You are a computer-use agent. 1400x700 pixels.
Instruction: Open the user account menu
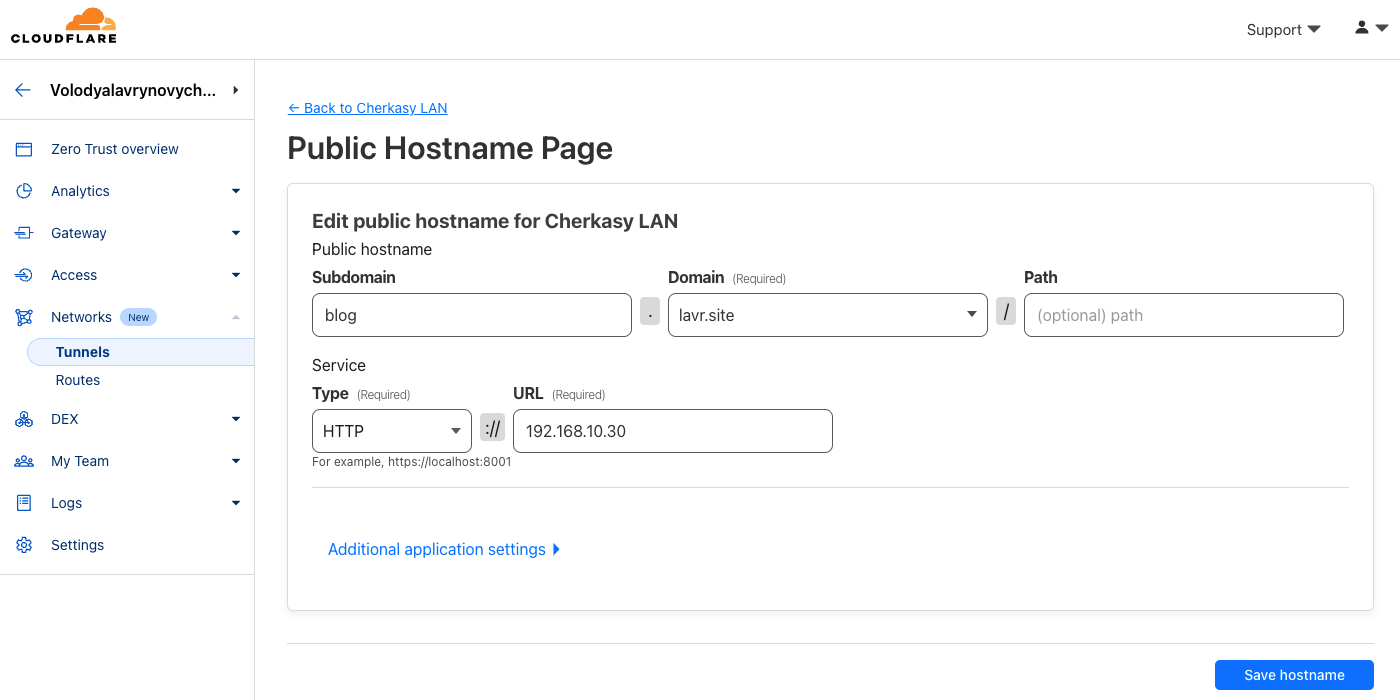[x=1370, y=29]
